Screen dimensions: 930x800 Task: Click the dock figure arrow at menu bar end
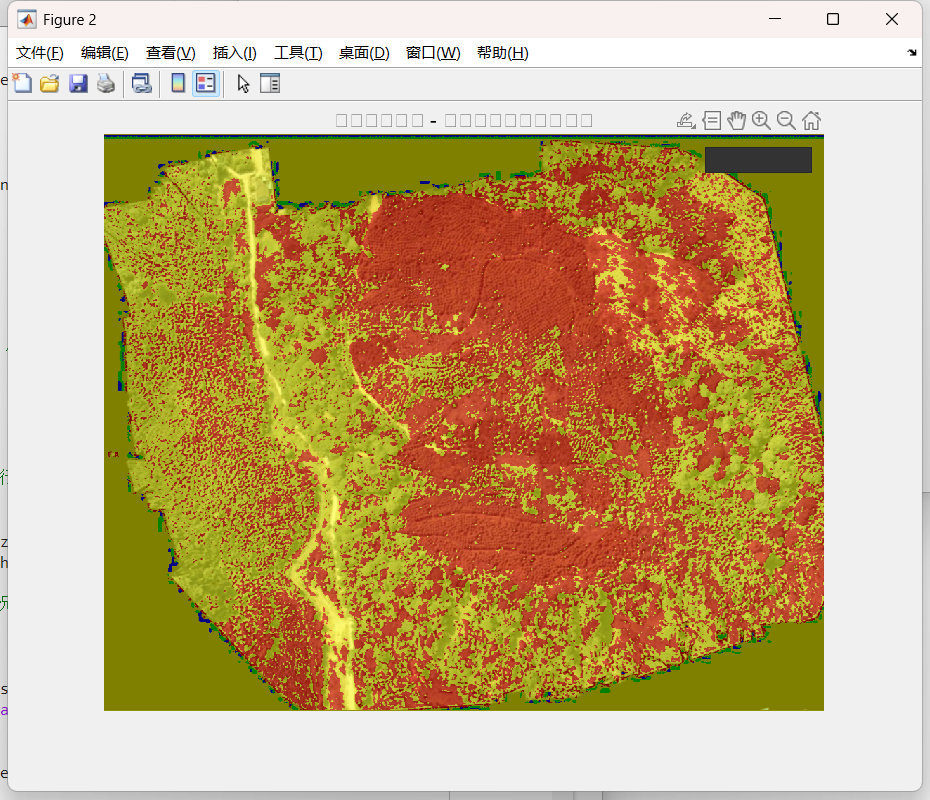pos(912,53)
